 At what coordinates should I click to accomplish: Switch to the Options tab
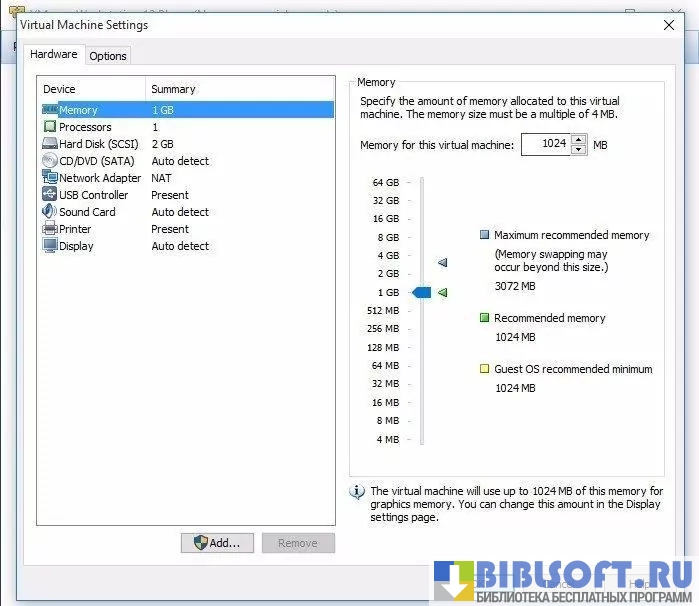click(108, 56)
